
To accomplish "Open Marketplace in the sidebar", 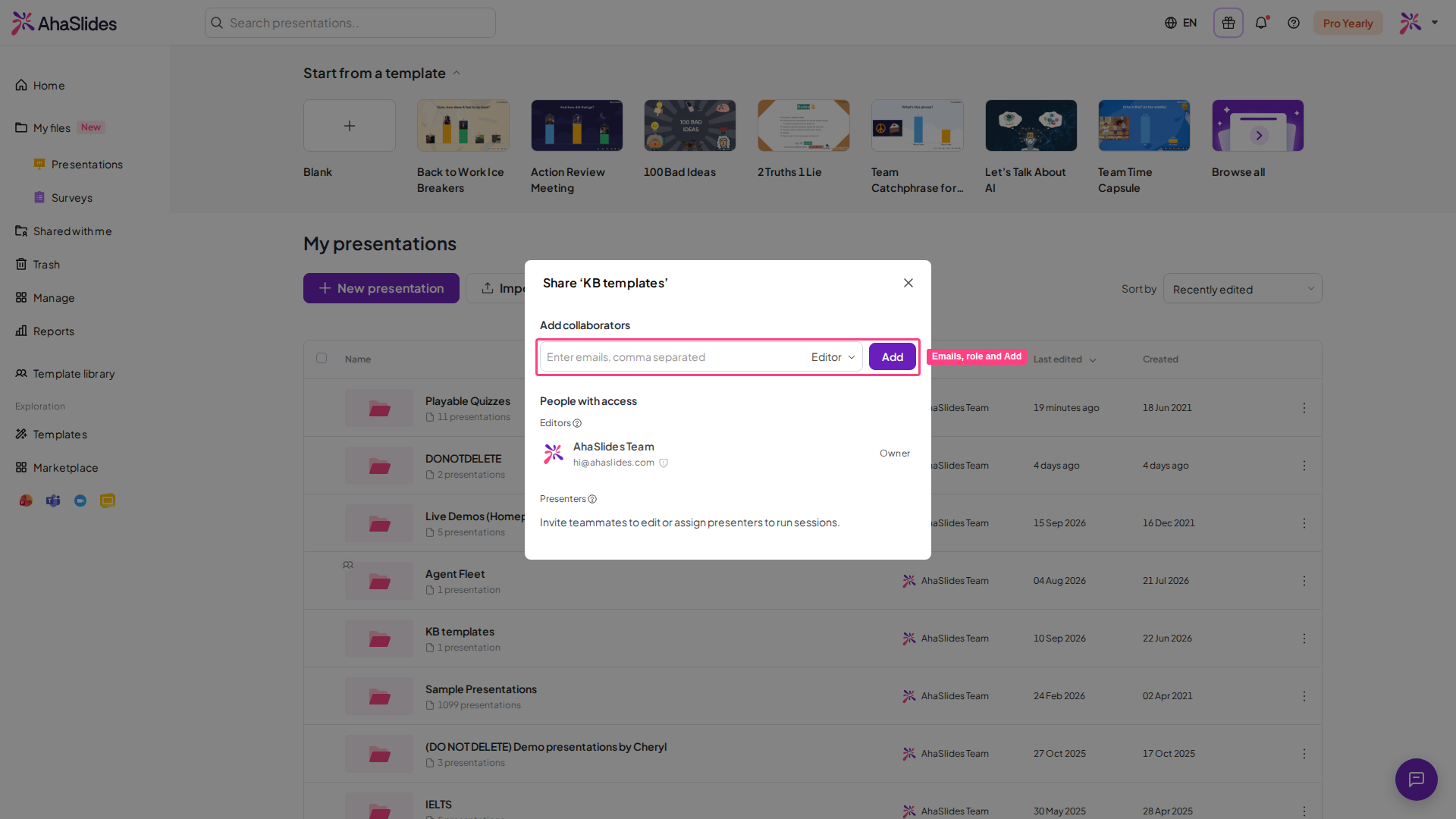I will (57, 468).
